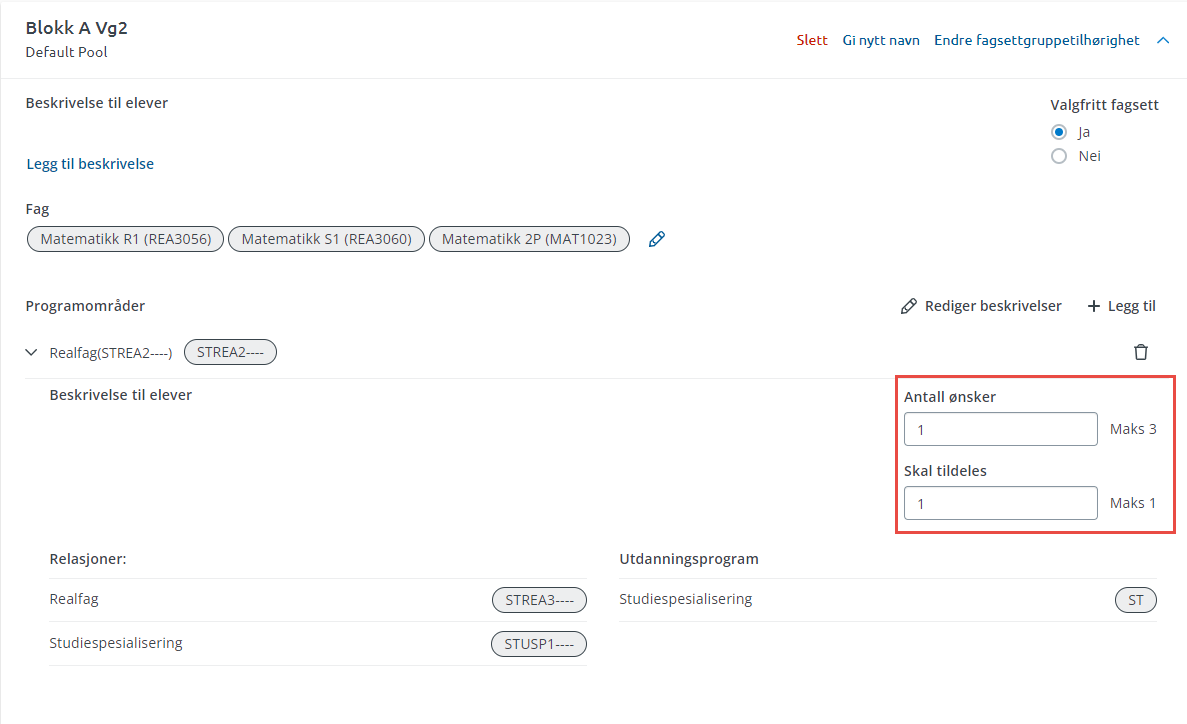Collapse the Realfag(STREA2----) row
Viewport: 1187px width, 724px height.
tap(31, 352)
